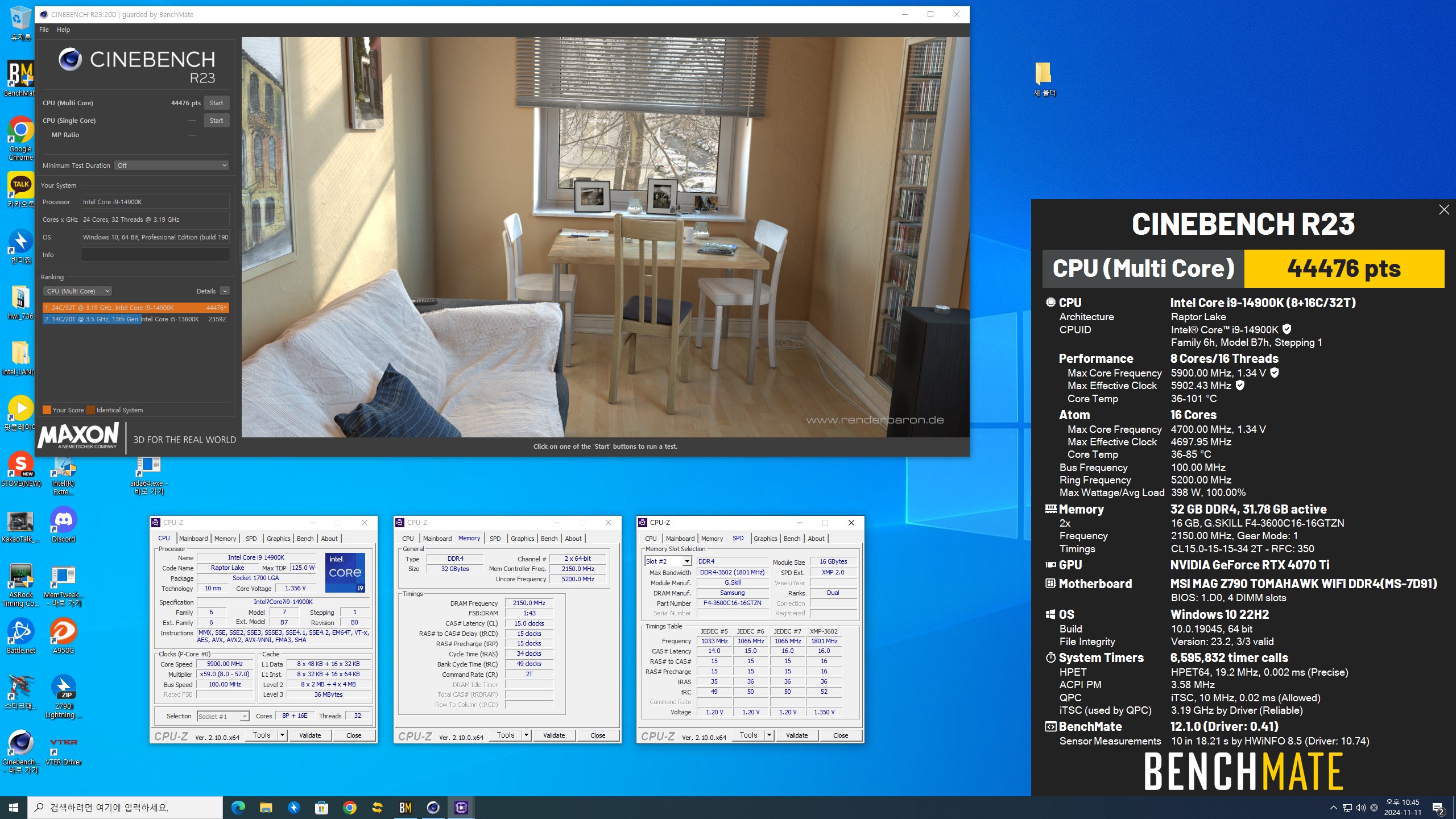Open Tools dropdown arrow in CPU-Z SPD window

pos(769,735)
